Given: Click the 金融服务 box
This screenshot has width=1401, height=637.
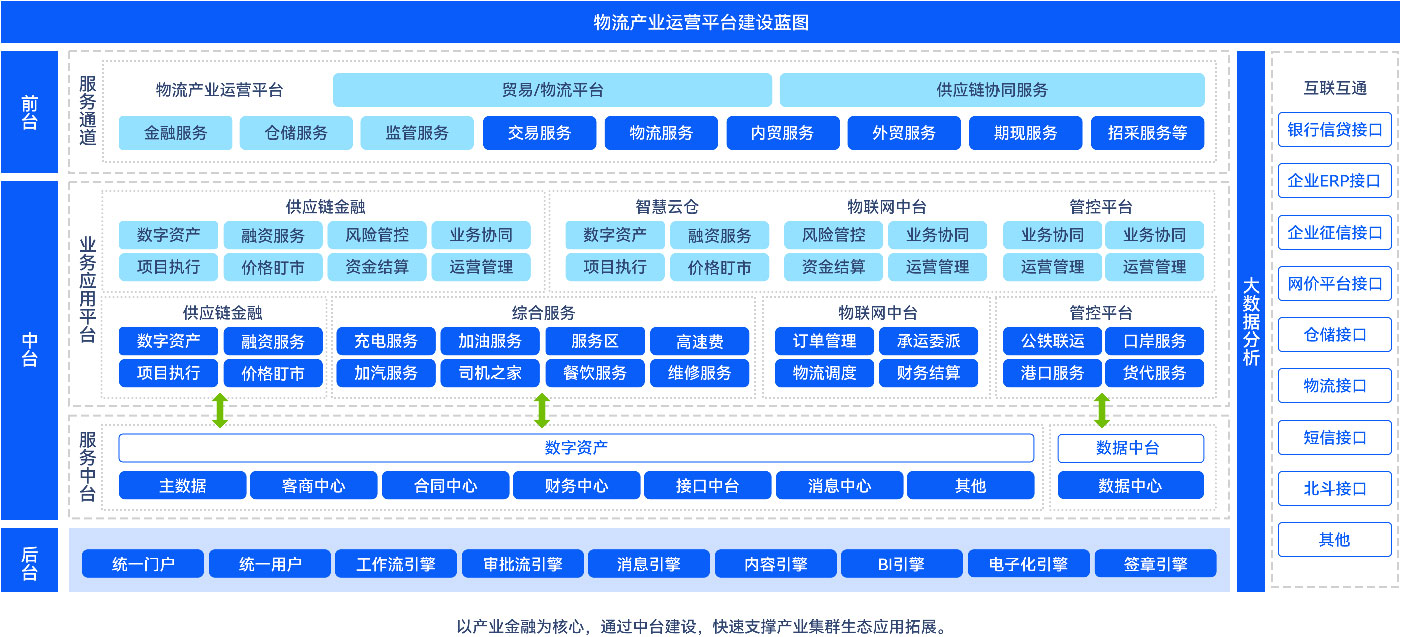Looking at the screenshot, I should 176,133.
